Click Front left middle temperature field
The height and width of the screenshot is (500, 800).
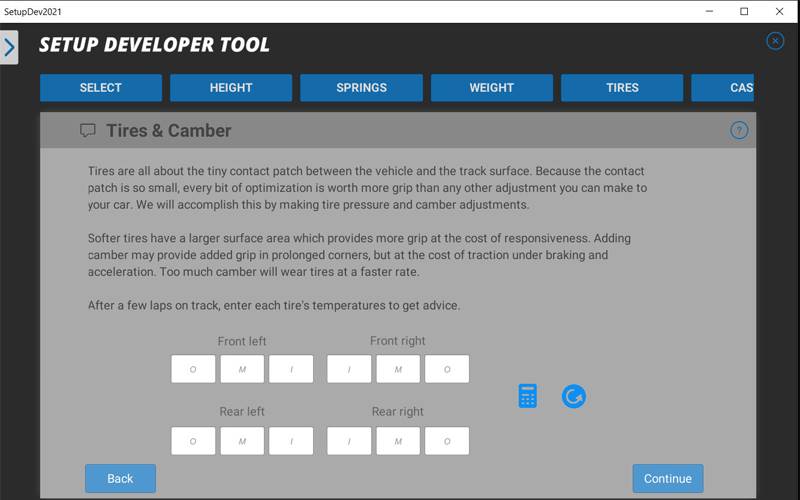click(242, 369)
